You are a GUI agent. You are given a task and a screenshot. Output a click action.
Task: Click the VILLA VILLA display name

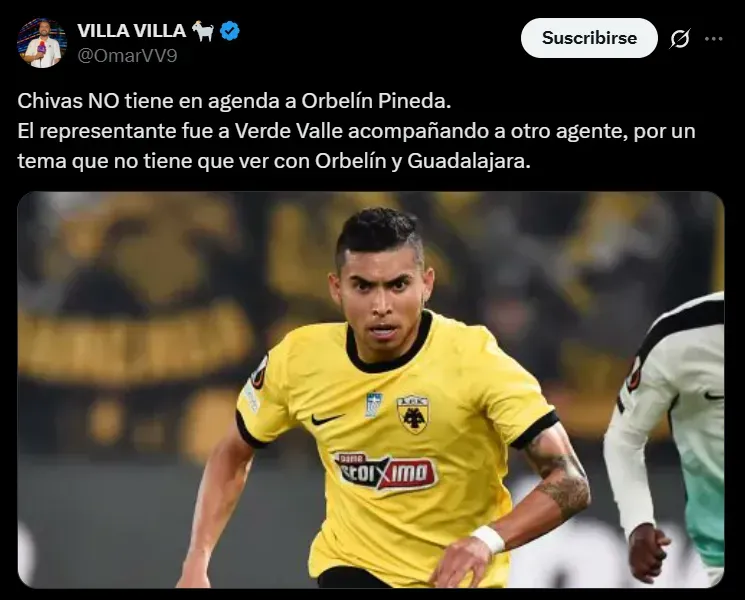tap(132, 31)
